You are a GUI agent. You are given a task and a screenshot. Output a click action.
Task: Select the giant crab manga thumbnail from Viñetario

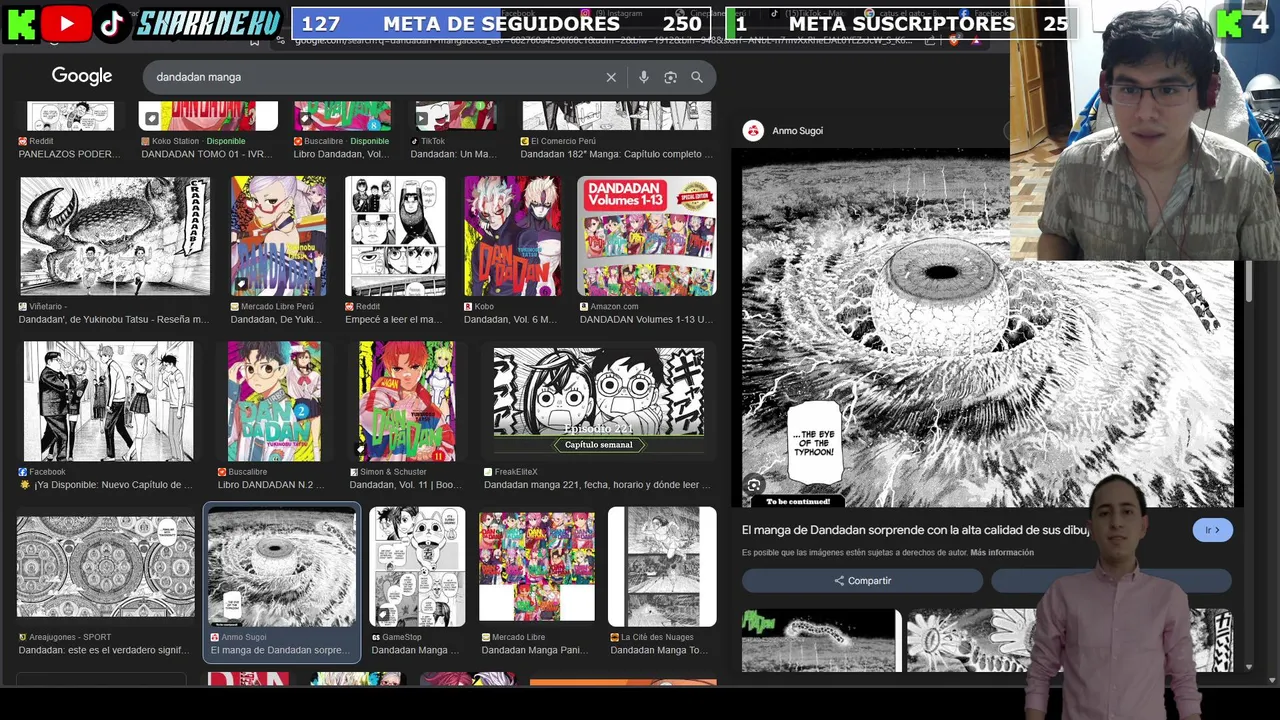(115, 236)
